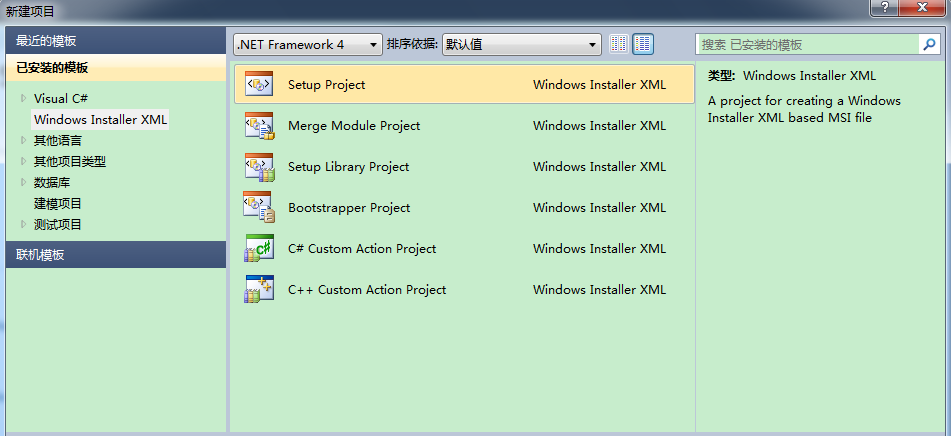Image resolution: width=951 pixels, height=436 pixels.
Task: Click the Setup Library Project name text
Action: [348, 167]
